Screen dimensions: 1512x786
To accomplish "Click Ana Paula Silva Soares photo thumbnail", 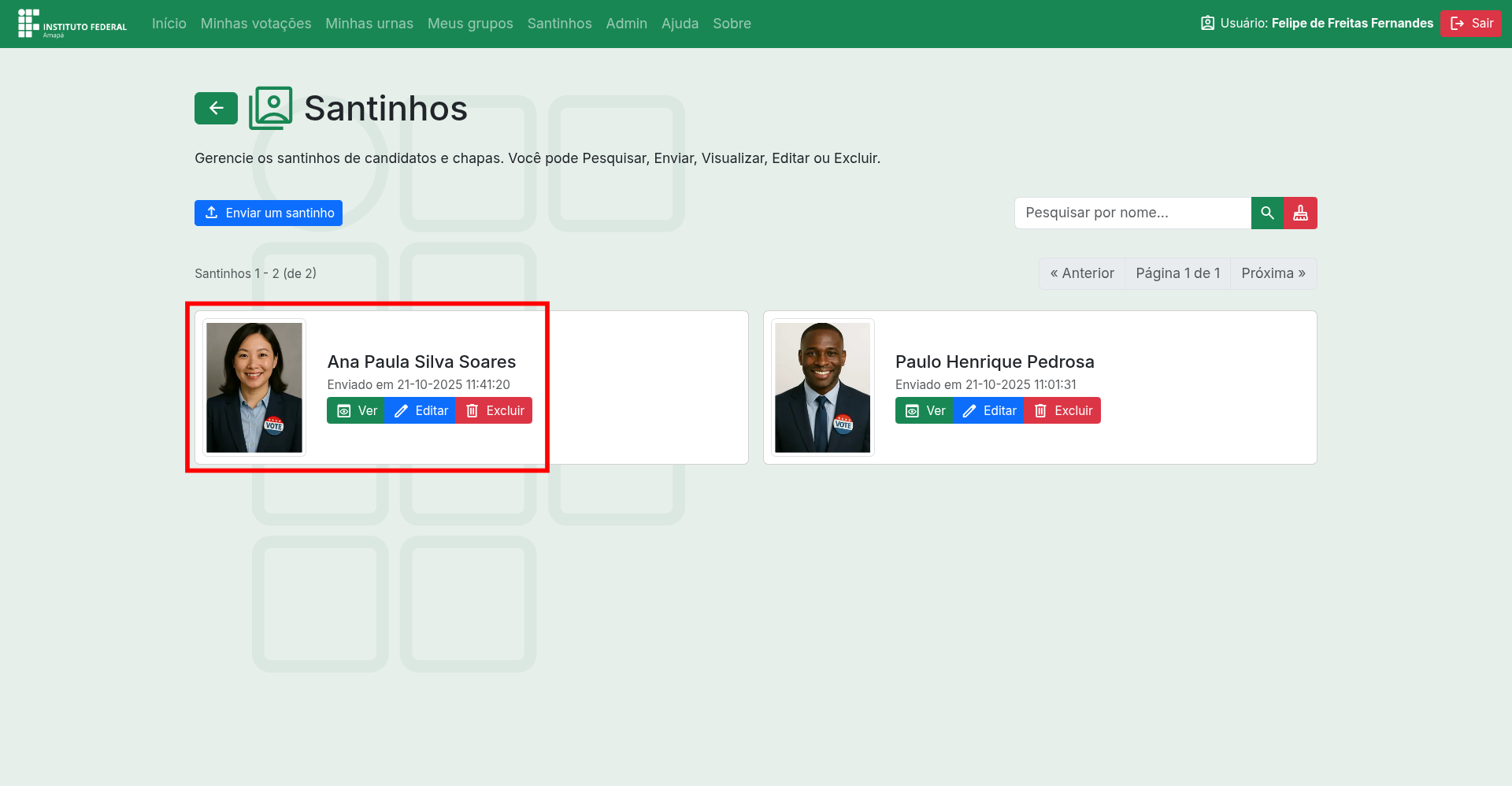I will pyautogui.click(x=254, y=387).
